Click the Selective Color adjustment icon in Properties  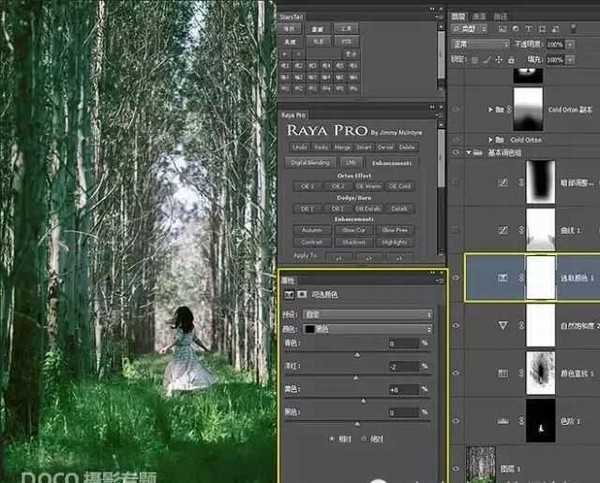pos(291,296)
